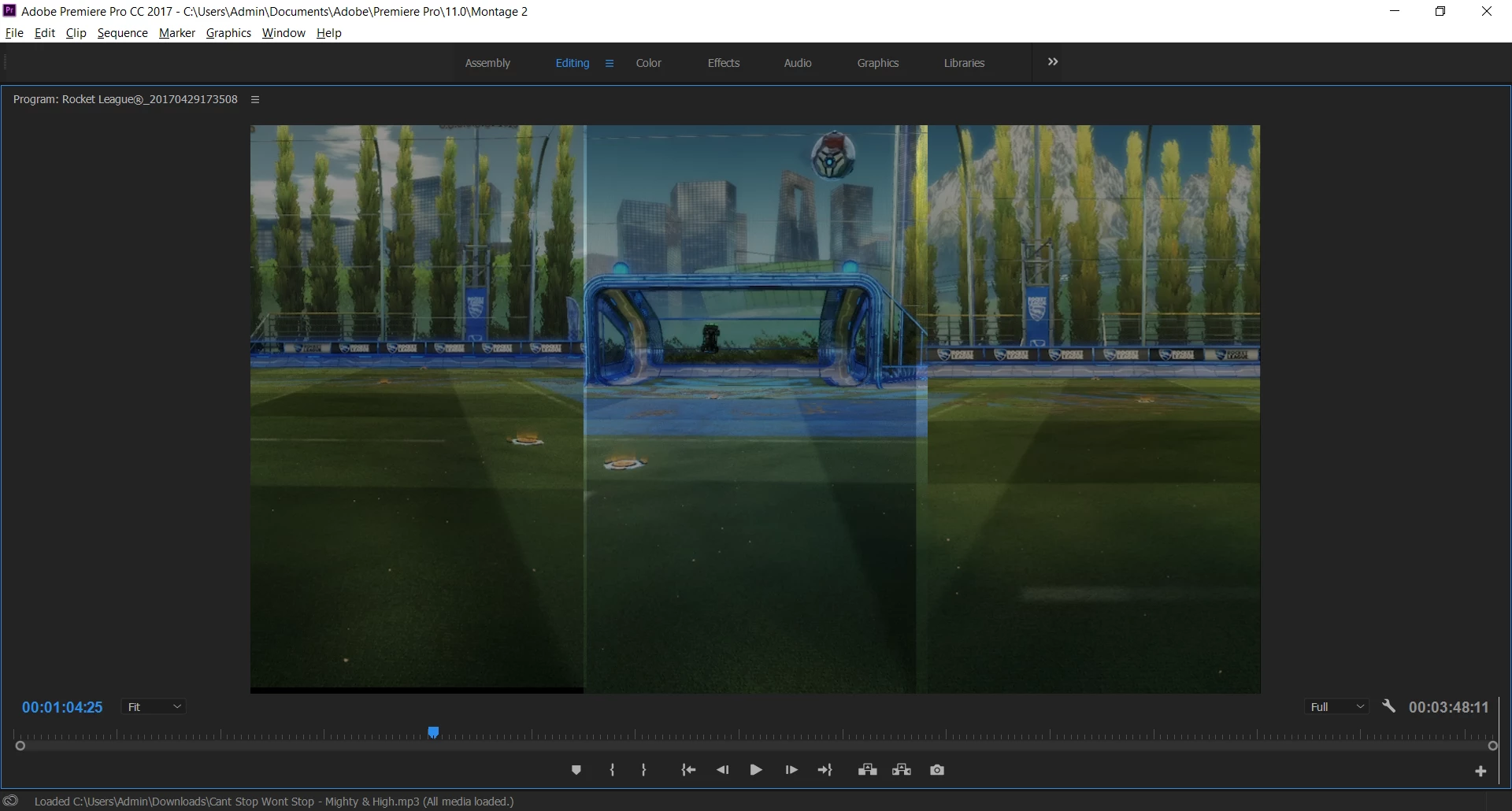The width and height of the screenshot is (1512, 811).
Task: Click the Premiere Pro title bar icon
Action: click(9, 10)
